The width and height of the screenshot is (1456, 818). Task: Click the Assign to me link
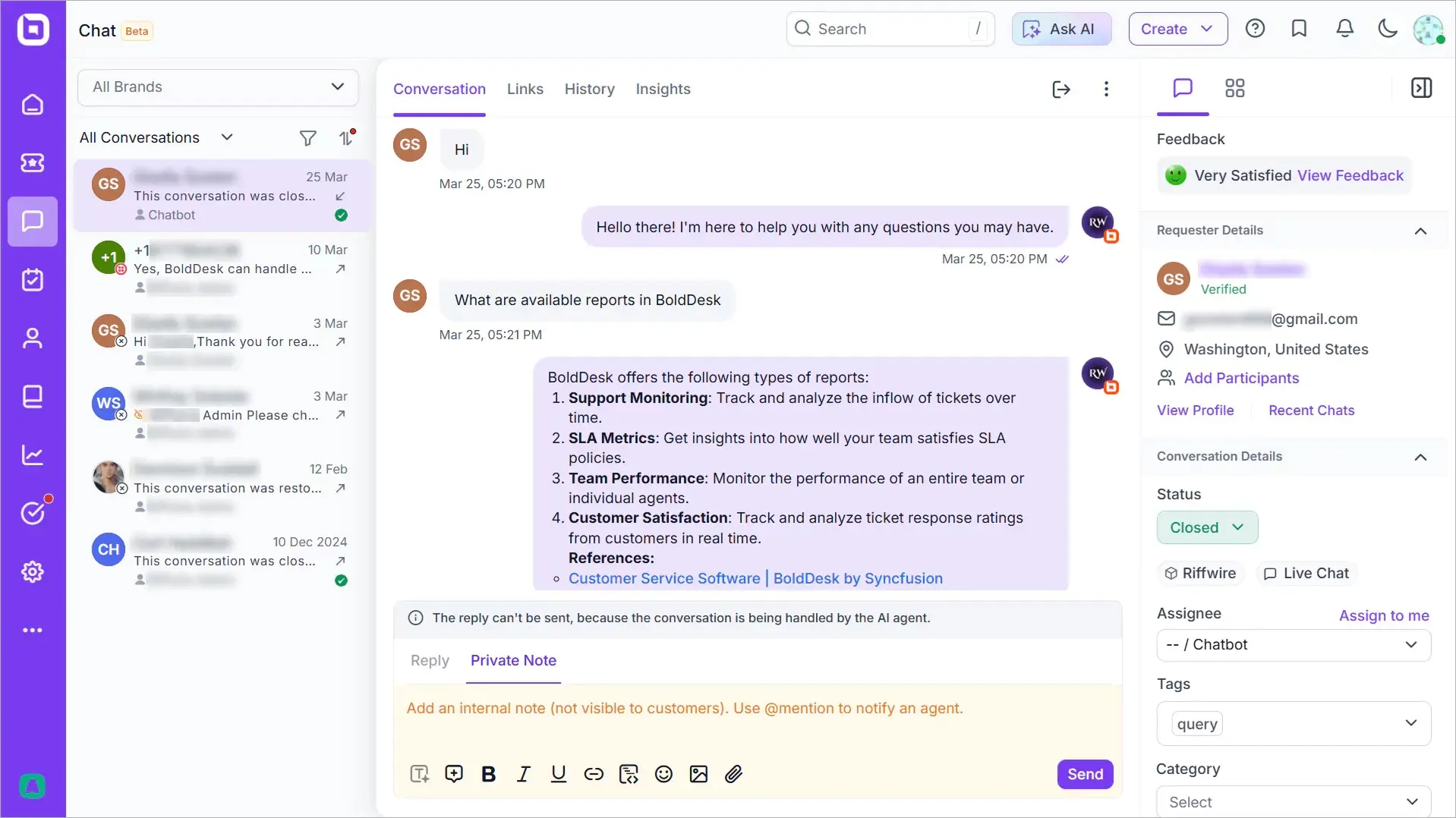click(x=1383, y=615)
